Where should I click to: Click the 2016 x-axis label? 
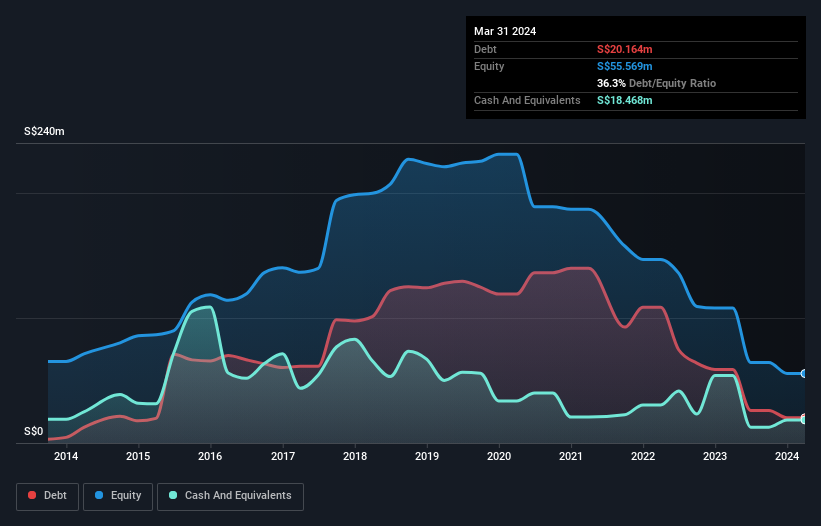coord(210,456)
